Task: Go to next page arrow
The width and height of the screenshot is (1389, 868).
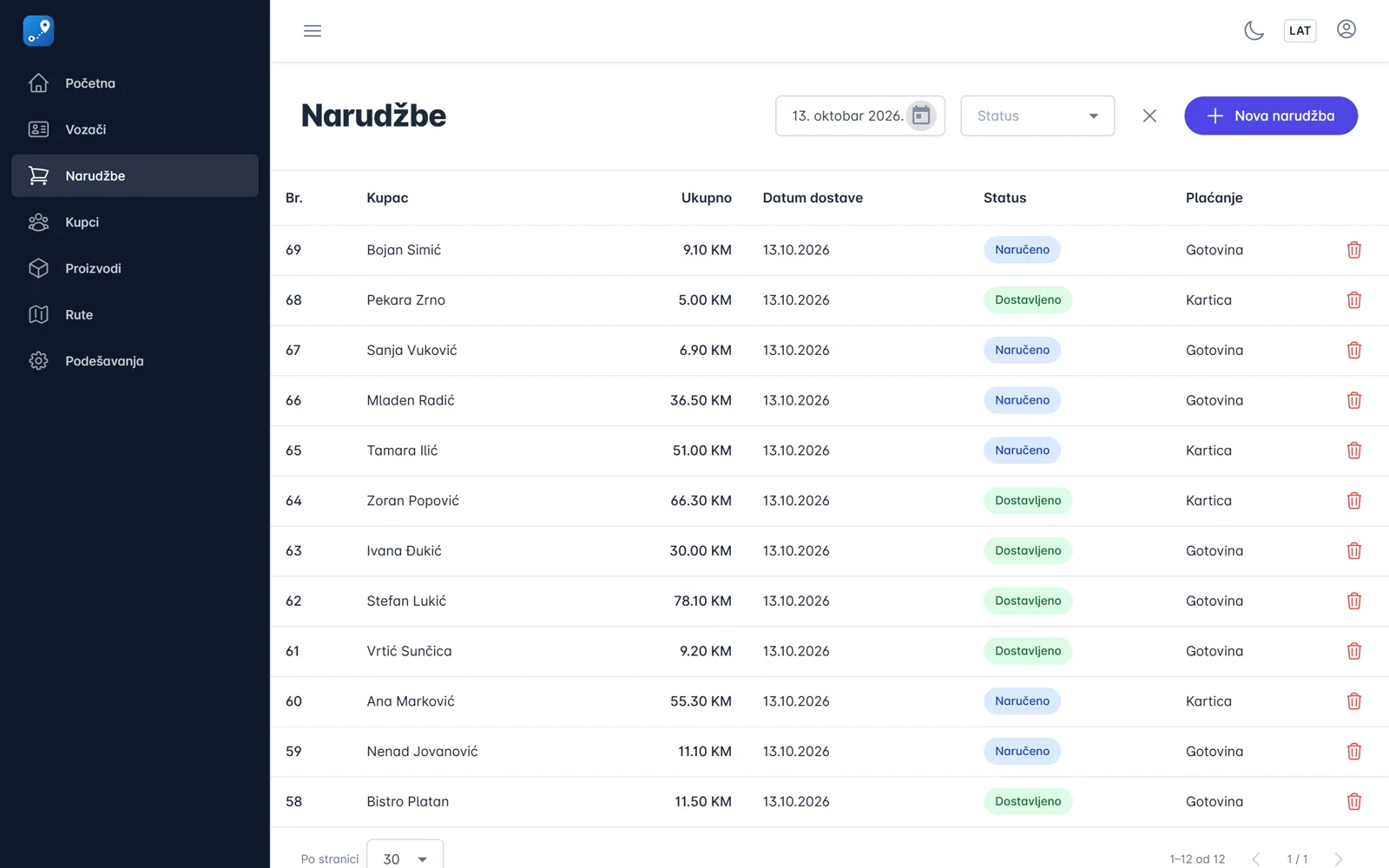Action: click(1338, 859)
